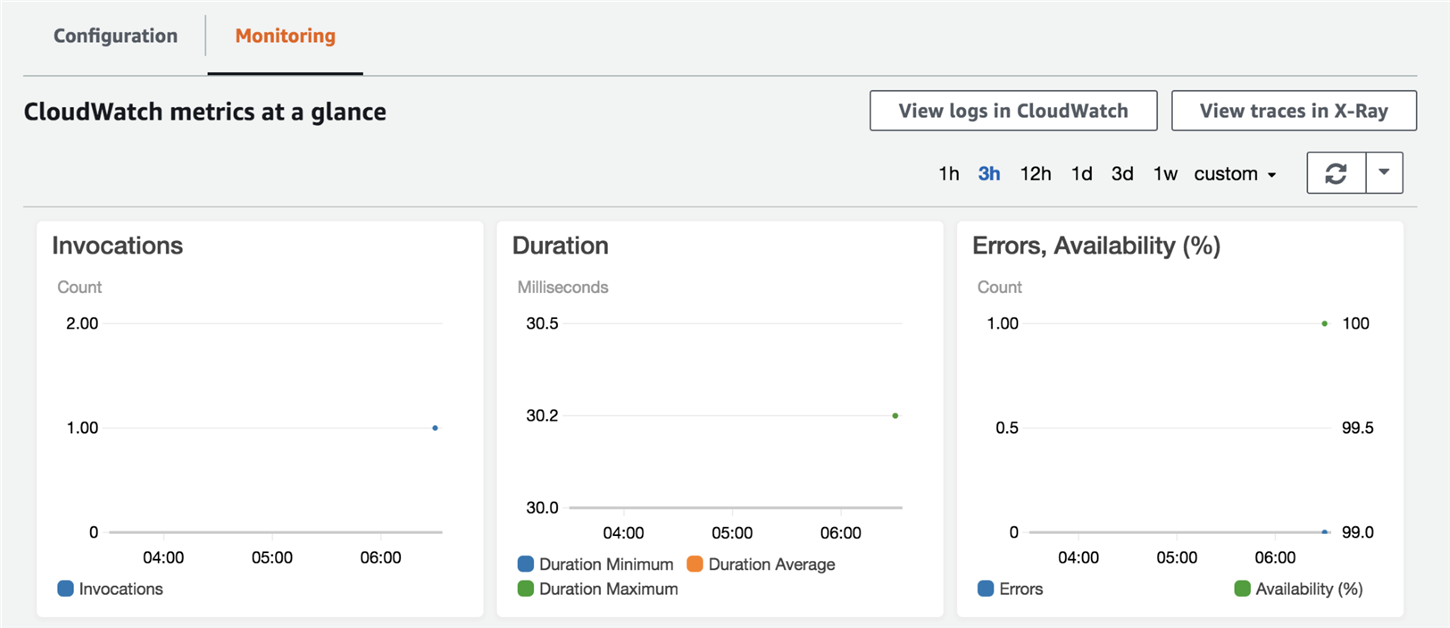This screenshot has height=628, width=1450.
Task: Open View traces in X-Ray
Action: [1293, 111]
